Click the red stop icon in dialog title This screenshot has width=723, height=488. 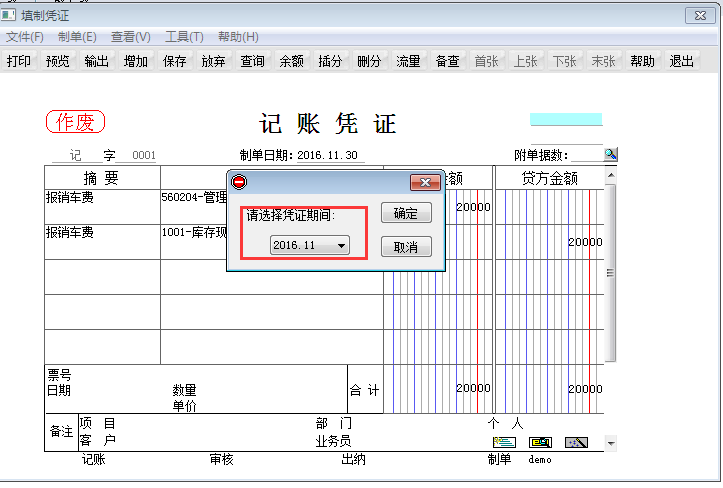239,182
